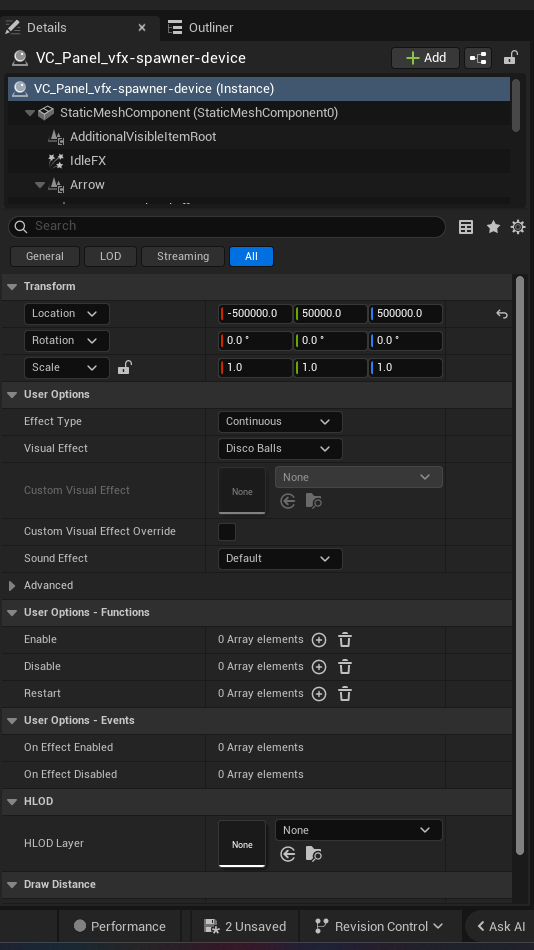Select AdditionalVisibleItemRoot component
534x950 pixels.
(143, 136)
